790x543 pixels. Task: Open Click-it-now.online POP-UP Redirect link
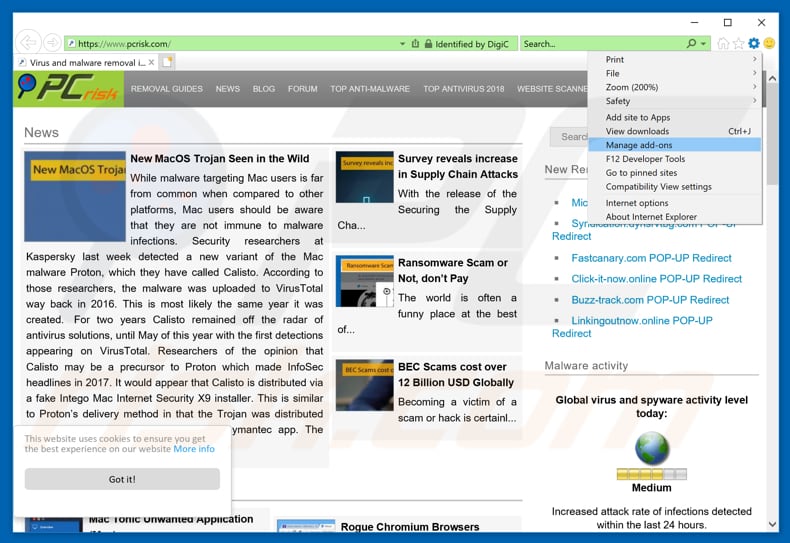656,279
